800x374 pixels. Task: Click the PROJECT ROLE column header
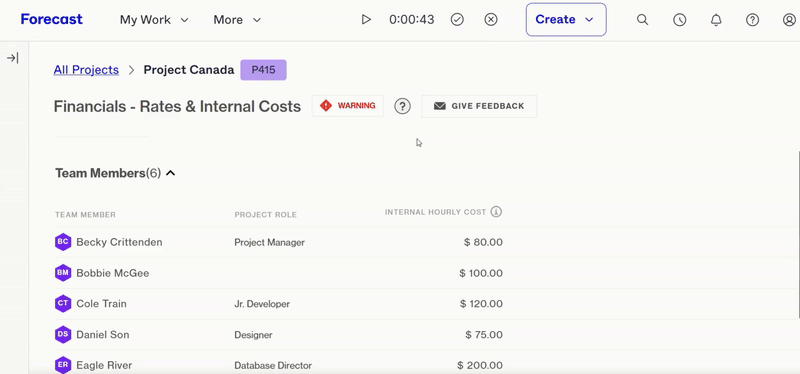(265, 215)
